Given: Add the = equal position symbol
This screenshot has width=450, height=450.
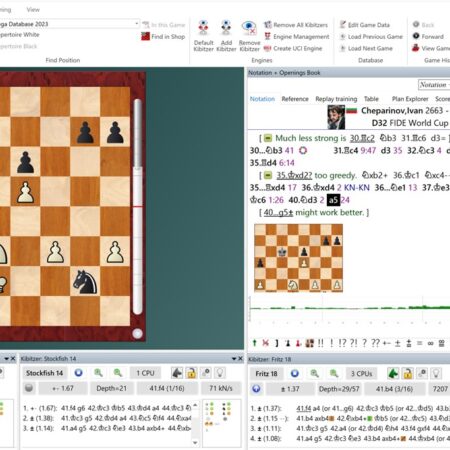Looking at the screenshot, I should click(420, 343).
